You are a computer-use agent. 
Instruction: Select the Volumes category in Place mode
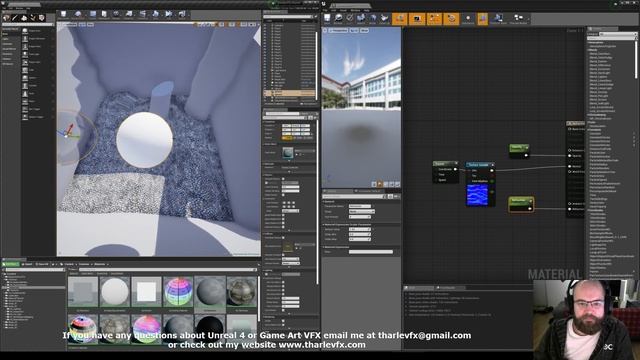click(x=7, y=59)
